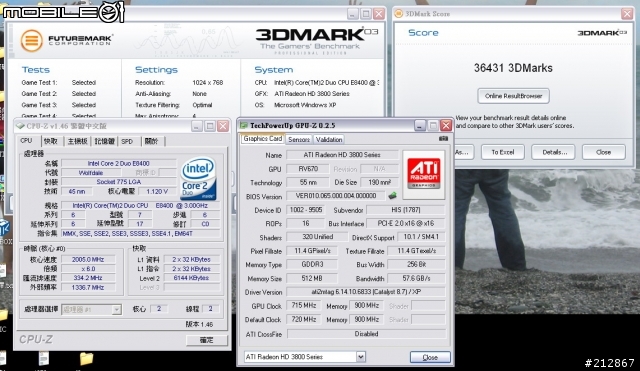The height and width of the screenshot is (371, 640).
Task: Click the Shaders value 320 Unified
Action: [x=318, y=237]
